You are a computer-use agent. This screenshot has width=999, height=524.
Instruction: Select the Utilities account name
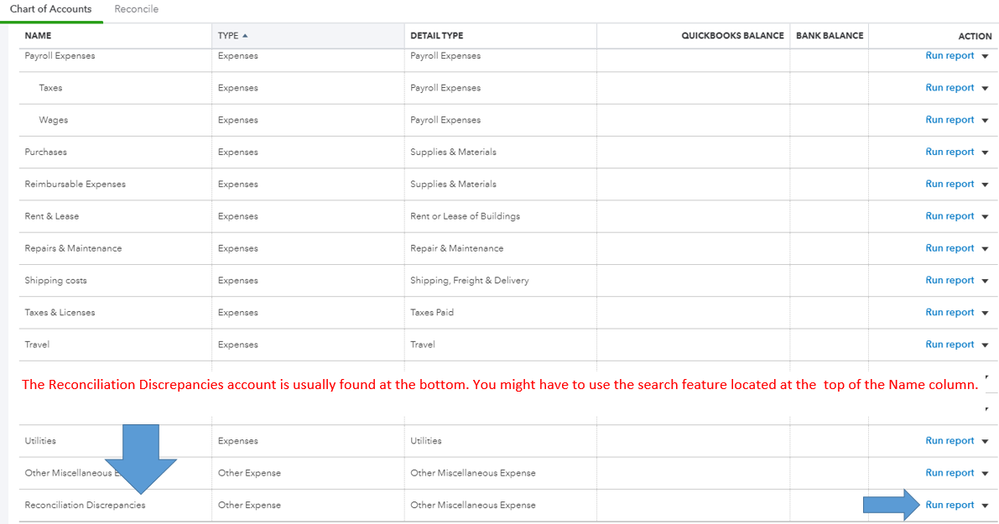(40, 440)
